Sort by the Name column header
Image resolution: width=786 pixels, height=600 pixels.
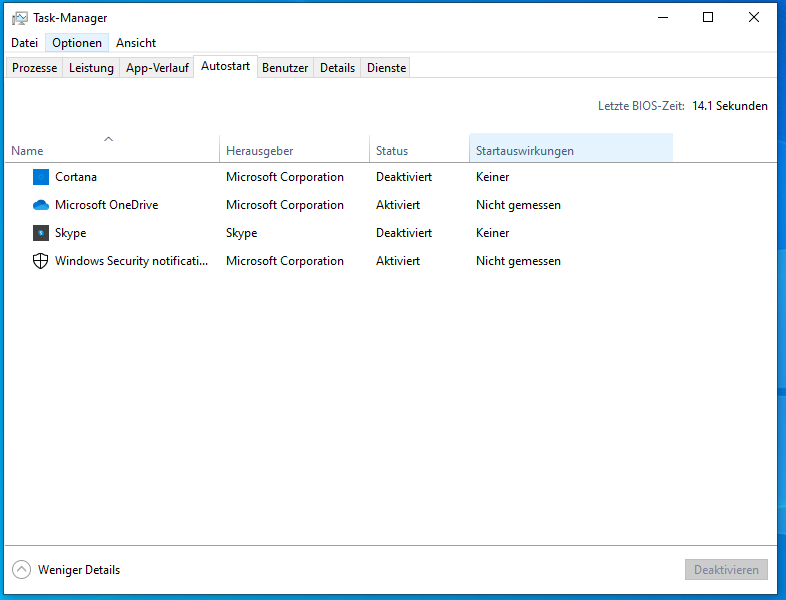[x=112, y=148]
